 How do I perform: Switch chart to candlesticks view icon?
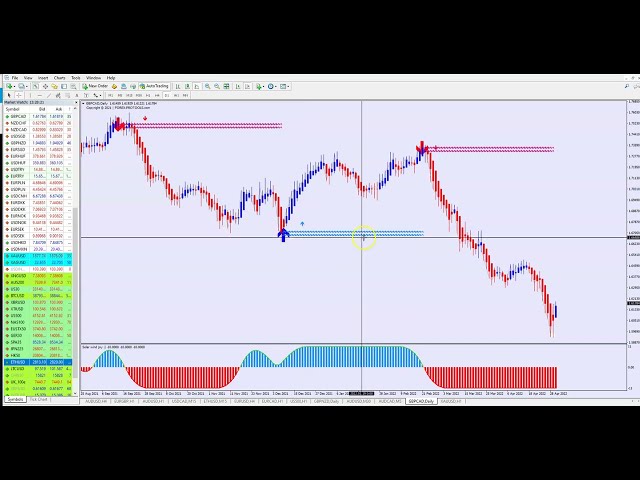186,86
